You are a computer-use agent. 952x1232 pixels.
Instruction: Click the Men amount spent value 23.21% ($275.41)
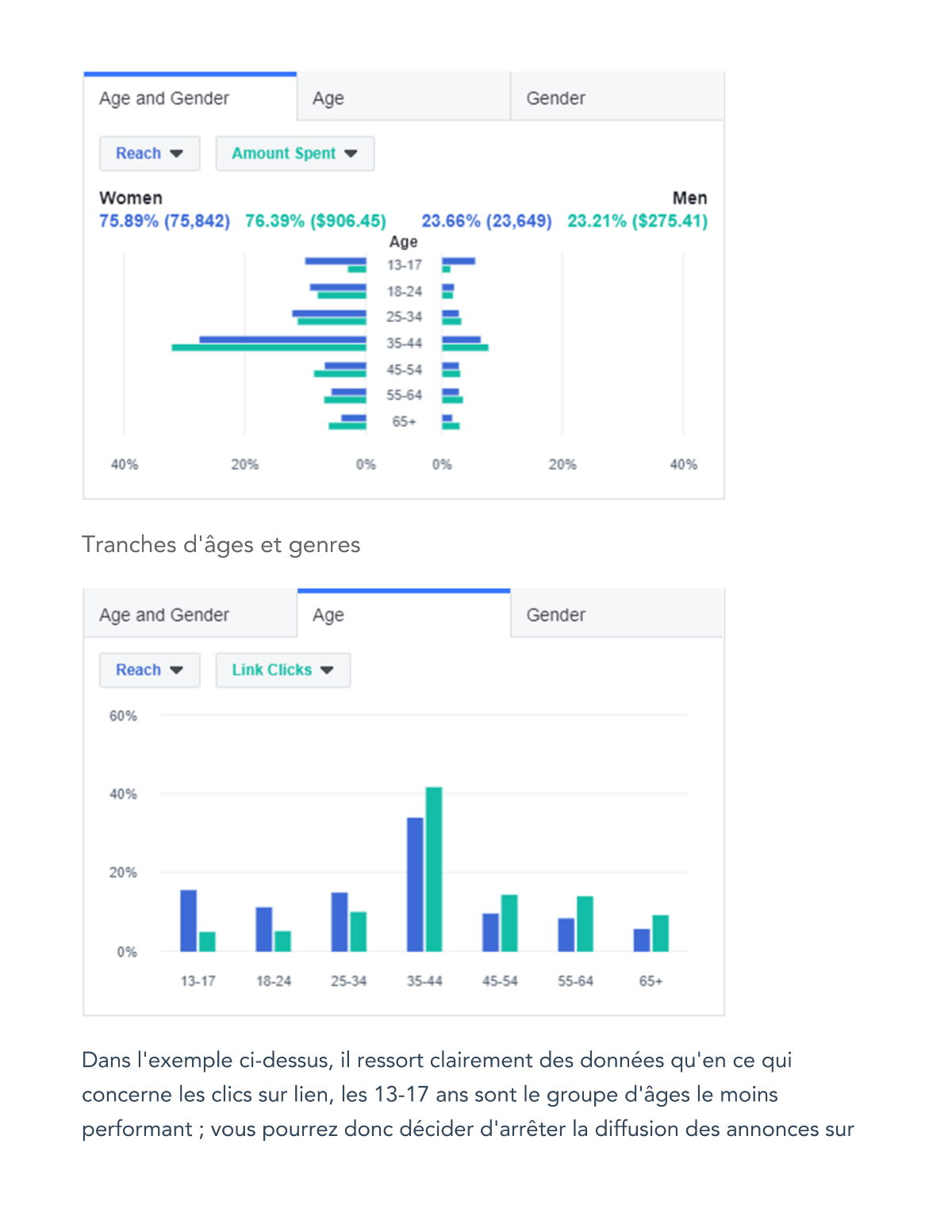[x=637, y=221]
